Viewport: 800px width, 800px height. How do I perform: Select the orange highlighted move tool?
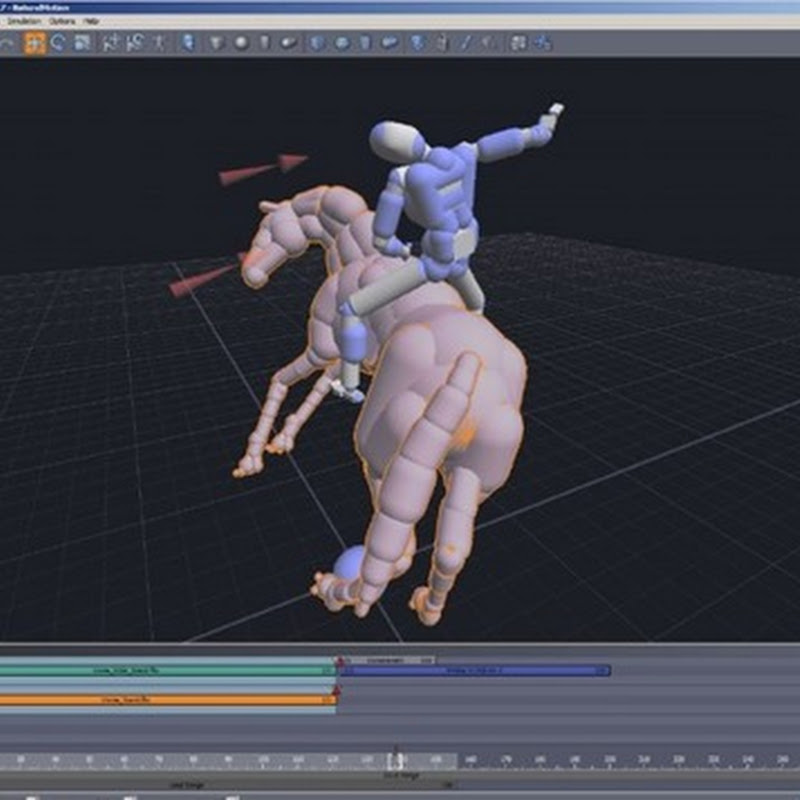click(35, 42)
